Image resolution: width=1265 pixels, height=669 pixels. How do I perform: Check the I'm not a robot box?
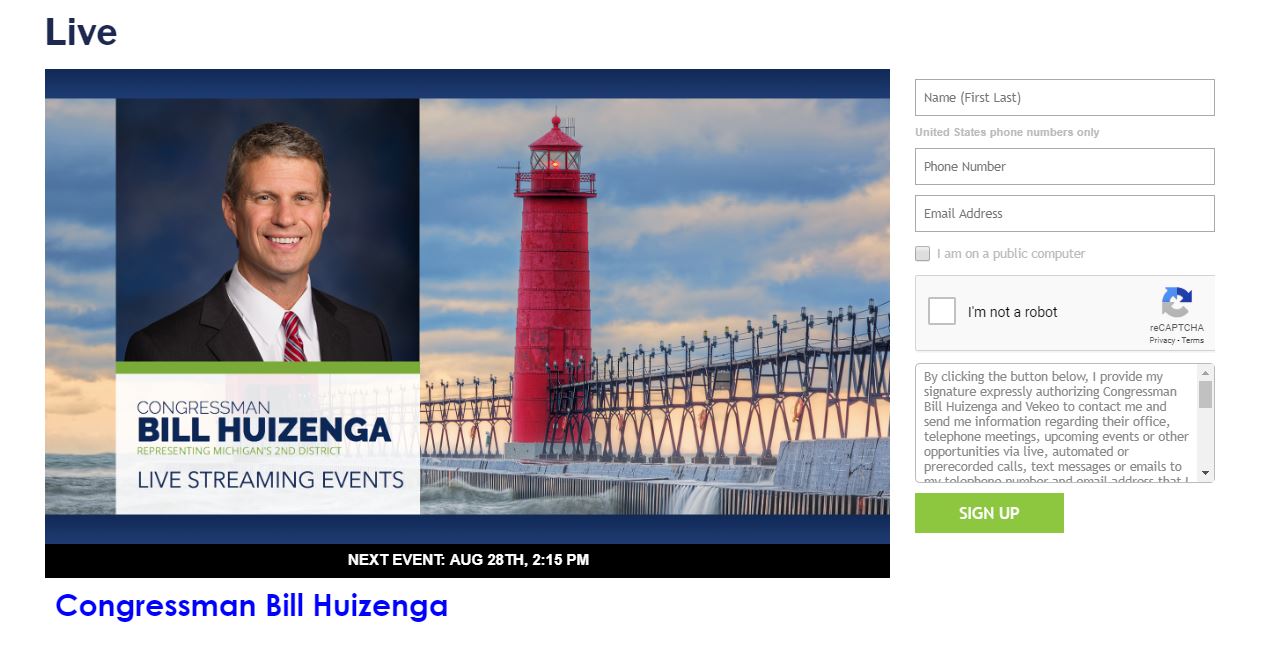tap(942, 311)
